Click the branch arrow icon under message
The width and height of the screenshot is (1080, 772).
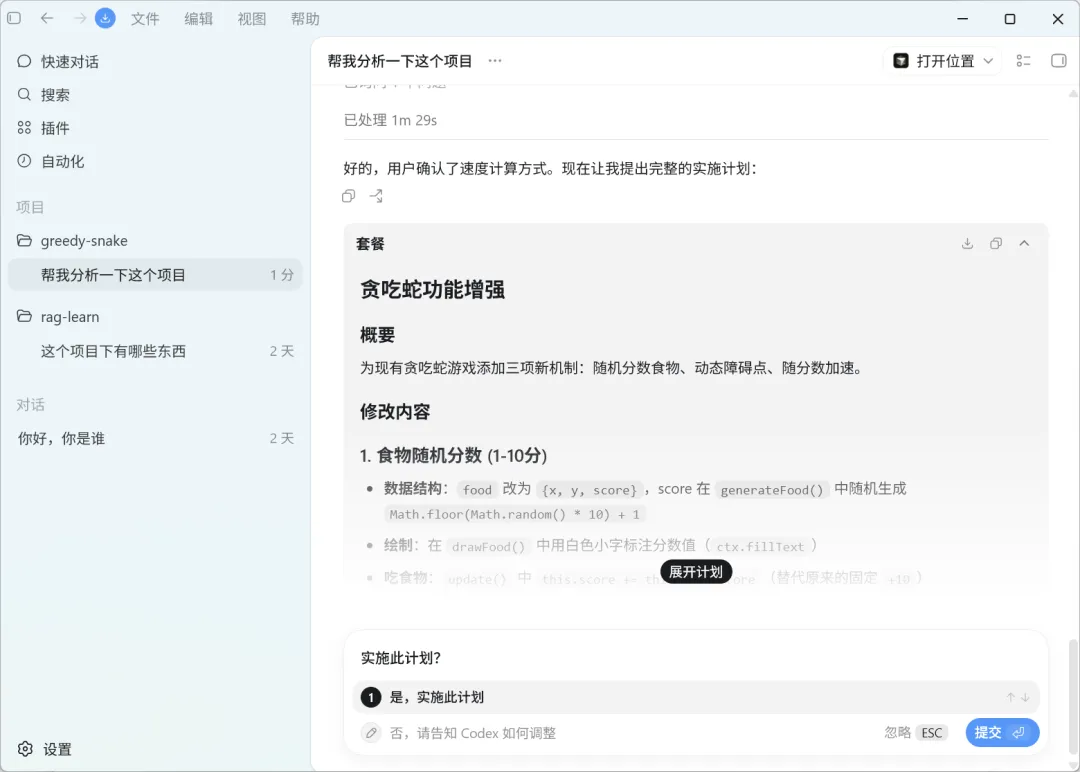point(376,196)
